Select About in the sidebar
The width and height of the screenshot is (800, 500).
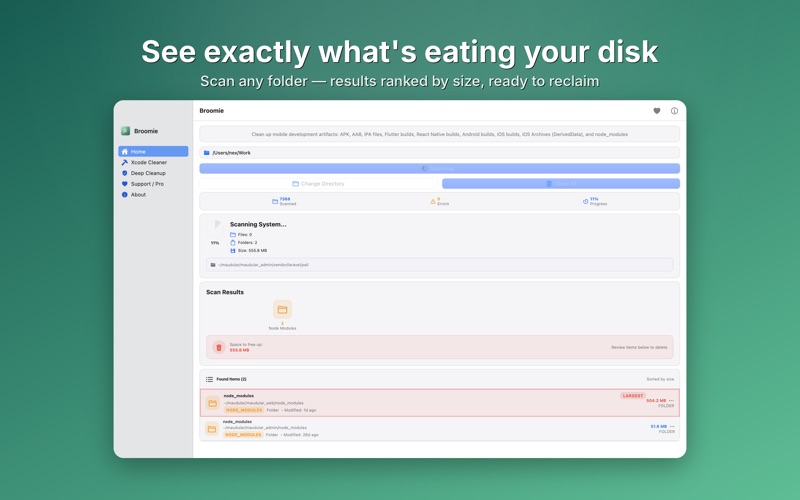pyautogui.click(x=153, y=194)
